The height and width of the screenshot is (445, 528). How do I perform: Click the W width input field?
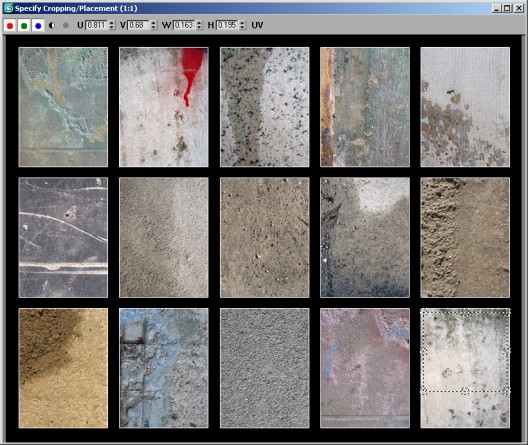184,25
